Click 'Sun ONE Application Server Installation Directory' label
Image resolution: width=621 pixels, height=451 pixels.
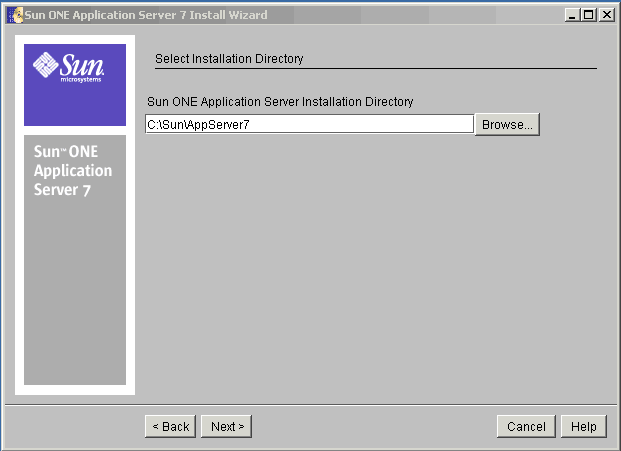pyautogui.click(x=280, y=102)
